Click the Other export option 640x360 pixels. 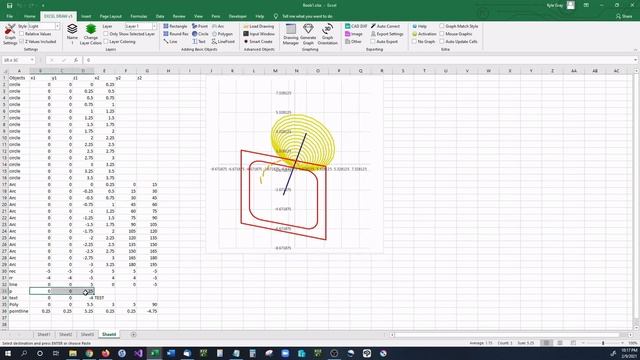pyautogui.click(x=353, y=42)
